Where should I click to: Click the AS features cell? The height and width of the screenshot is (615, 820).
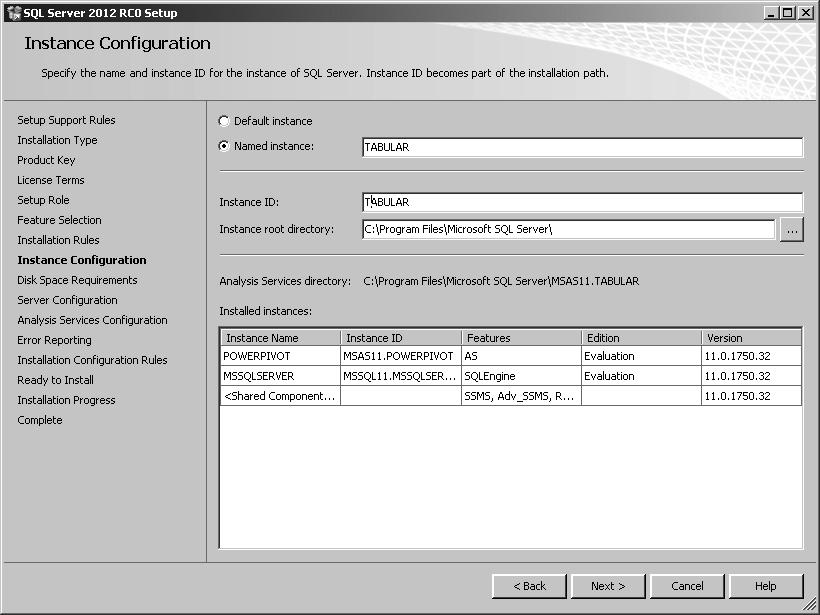521,356
